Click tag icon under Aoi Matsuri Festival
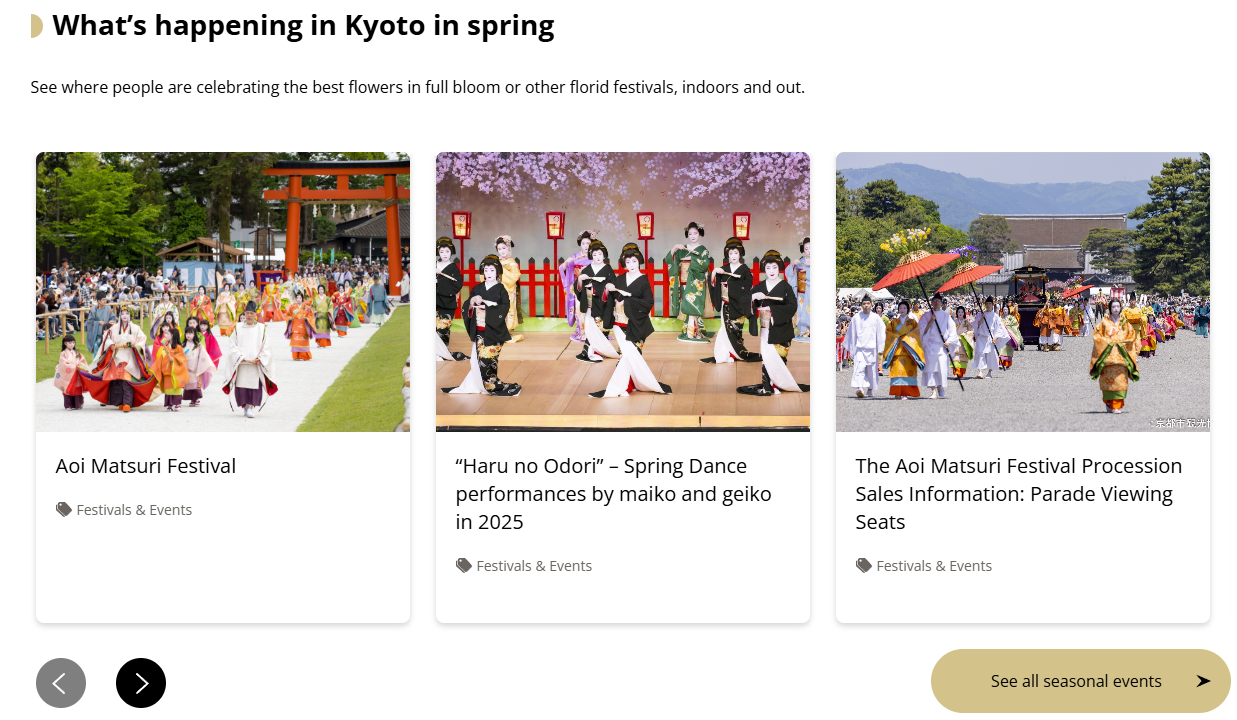The width and height of the screenshot is (1237, 720). [x=64, y=510]
